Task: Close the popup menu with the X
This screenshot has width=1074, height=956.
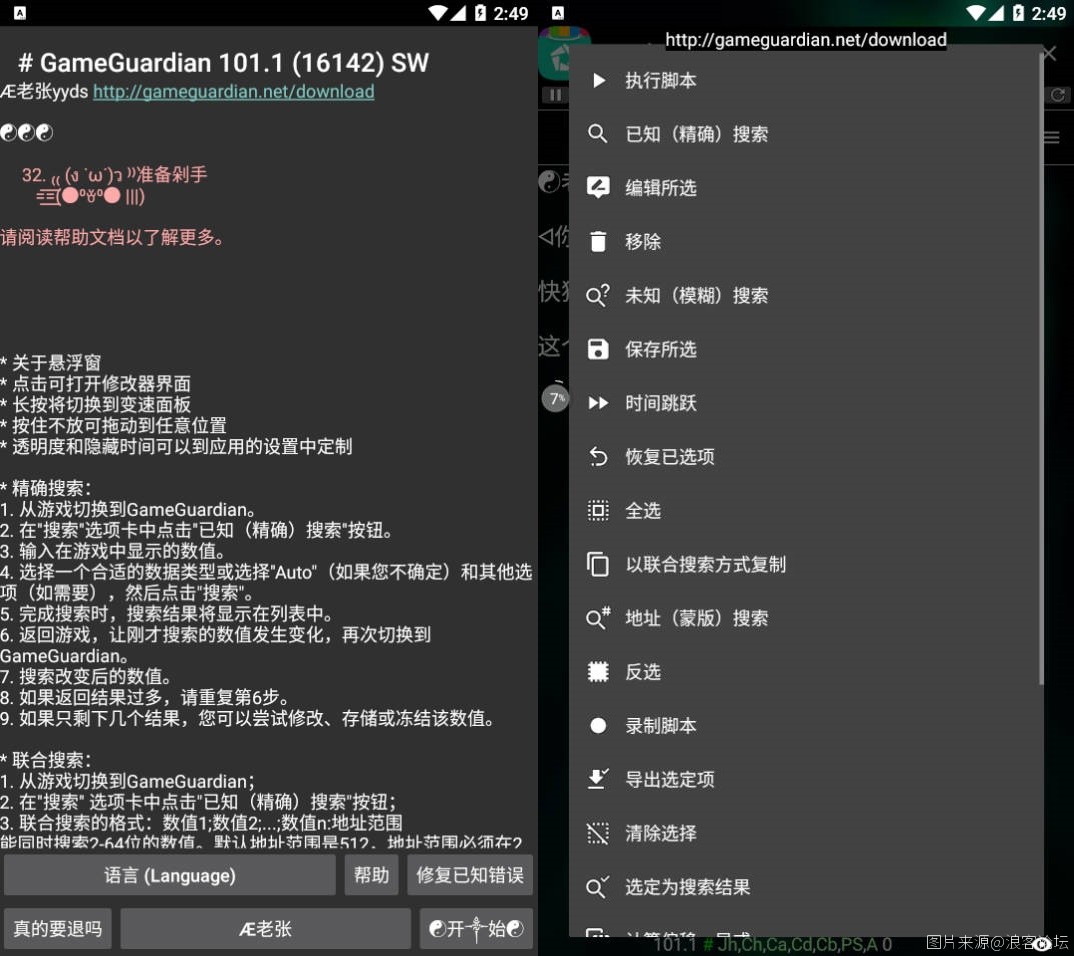Action: tap(1049, 53)
